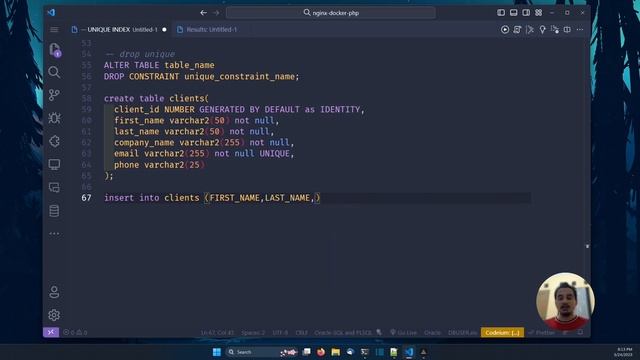Open the Manage gear menu
This screenshot has width=640, height=360.
(x=54, y=315)
